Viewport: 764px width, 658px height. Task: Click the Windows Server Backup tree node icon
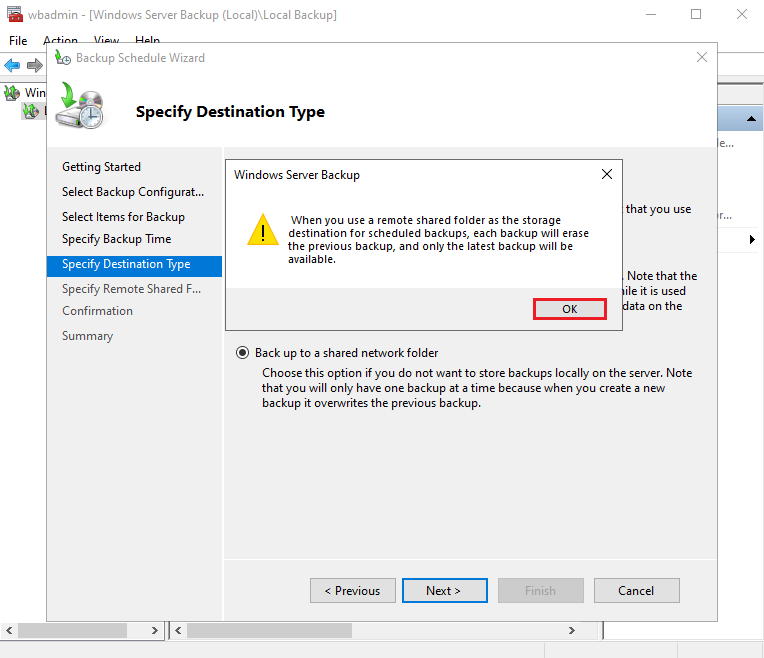click(12, 93)
